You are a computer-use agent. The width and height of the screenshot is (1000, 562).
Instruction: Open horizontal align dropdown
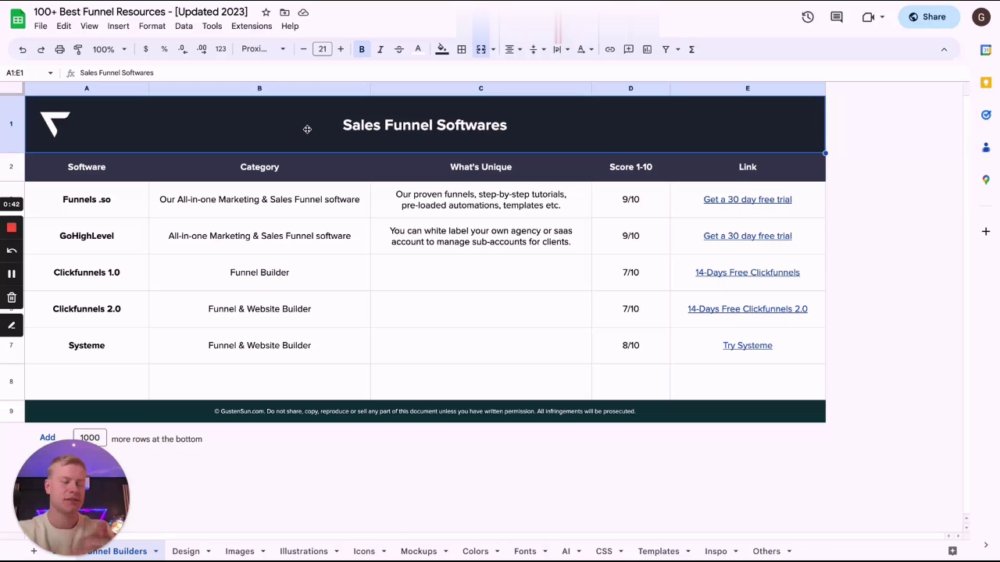coord(513,49)
